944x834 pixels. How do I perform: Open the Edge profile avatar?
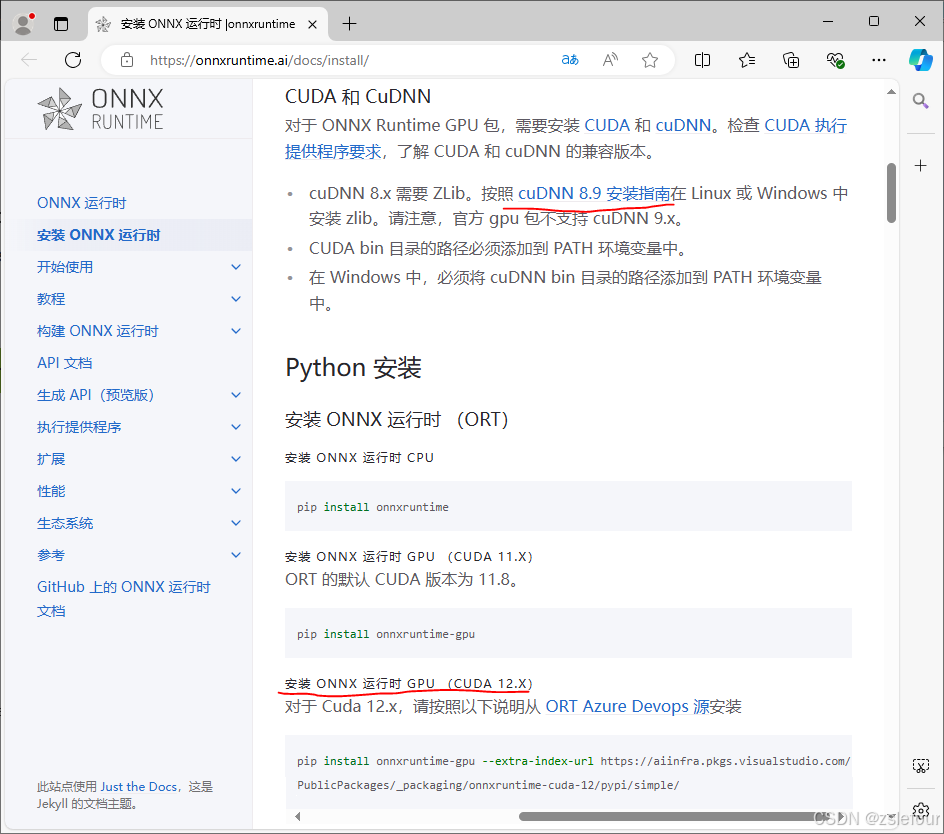click(x=23, y=23)
